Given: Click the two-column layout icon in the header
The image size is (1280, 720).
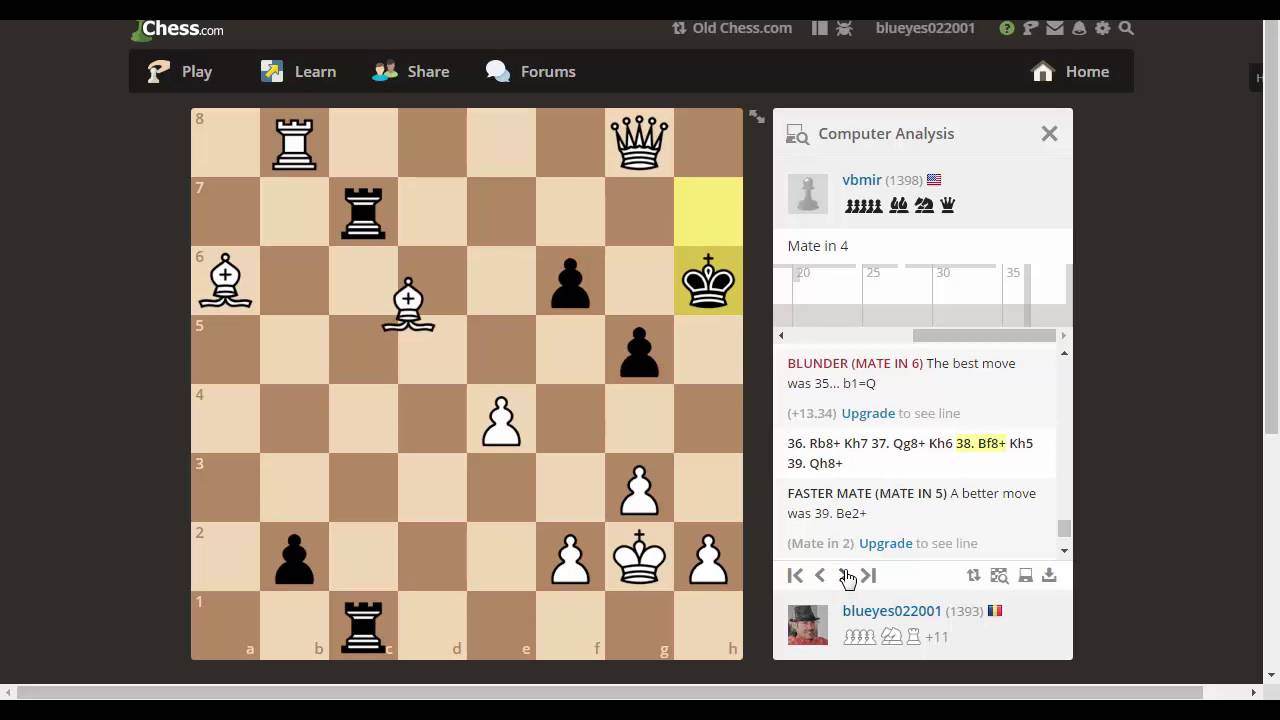Looking at the screenshot, I should point(820,28).
